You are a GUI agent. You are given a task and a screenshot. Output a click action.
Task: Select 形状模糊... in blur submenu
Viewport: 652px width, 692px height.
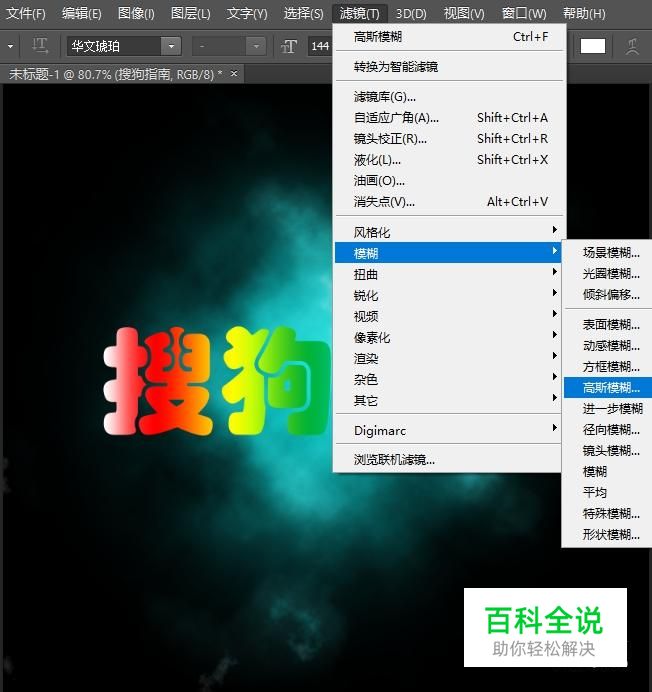tap(608, 534)
